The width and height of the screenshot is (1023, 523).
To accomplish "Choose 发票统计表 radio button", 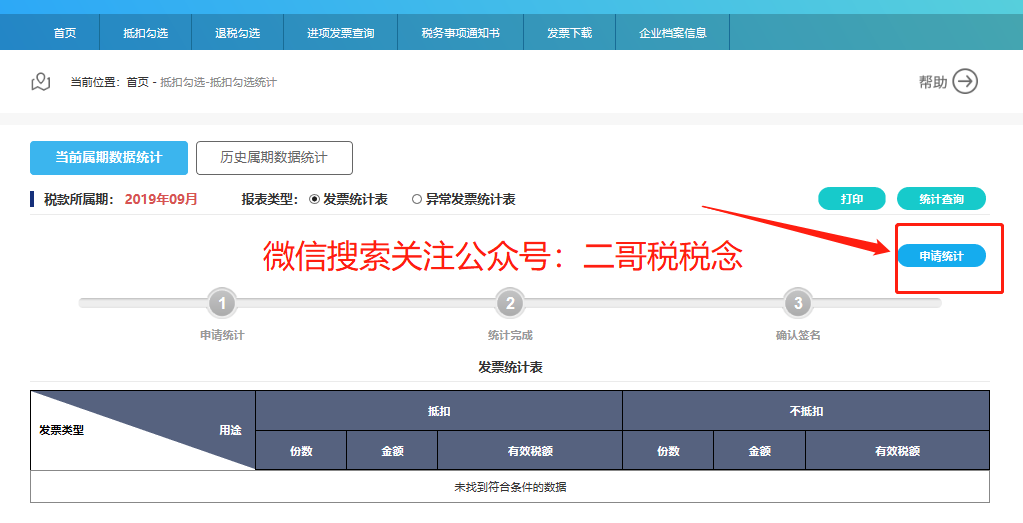I will pos(314,200).
